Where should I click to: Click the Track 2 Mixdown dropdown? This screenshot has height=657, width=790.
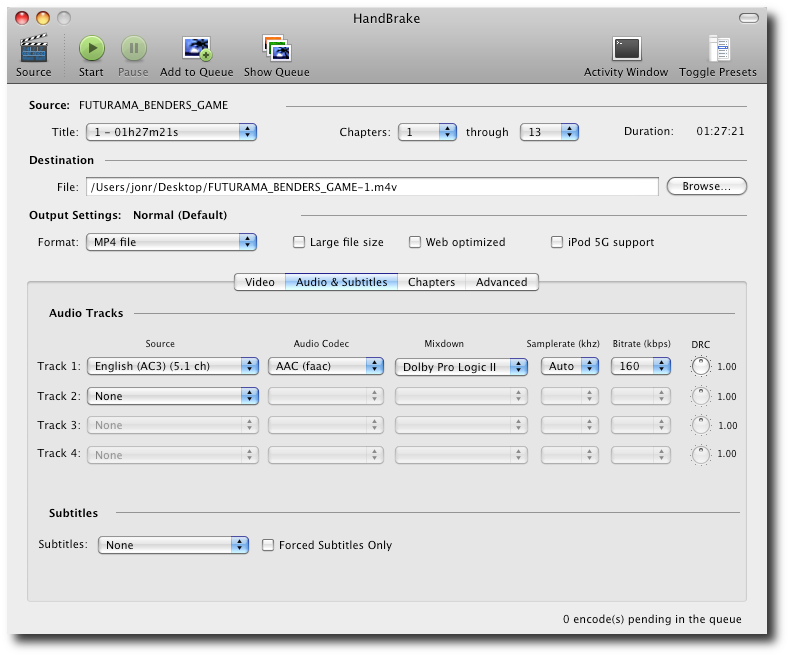(x=461, y=396)
